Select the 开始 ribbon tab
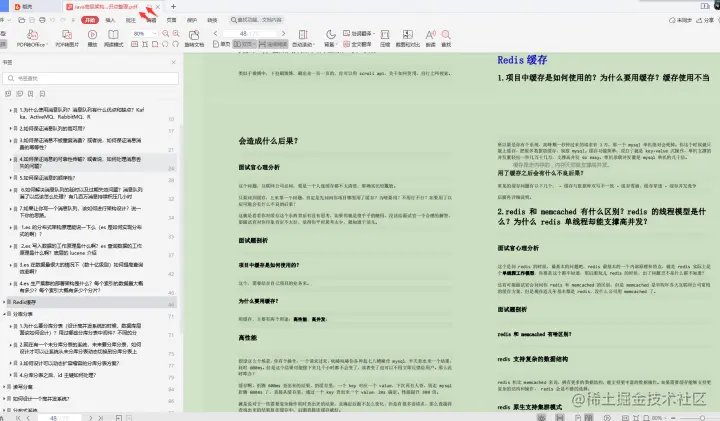720x421 pixels. [90, 20]
